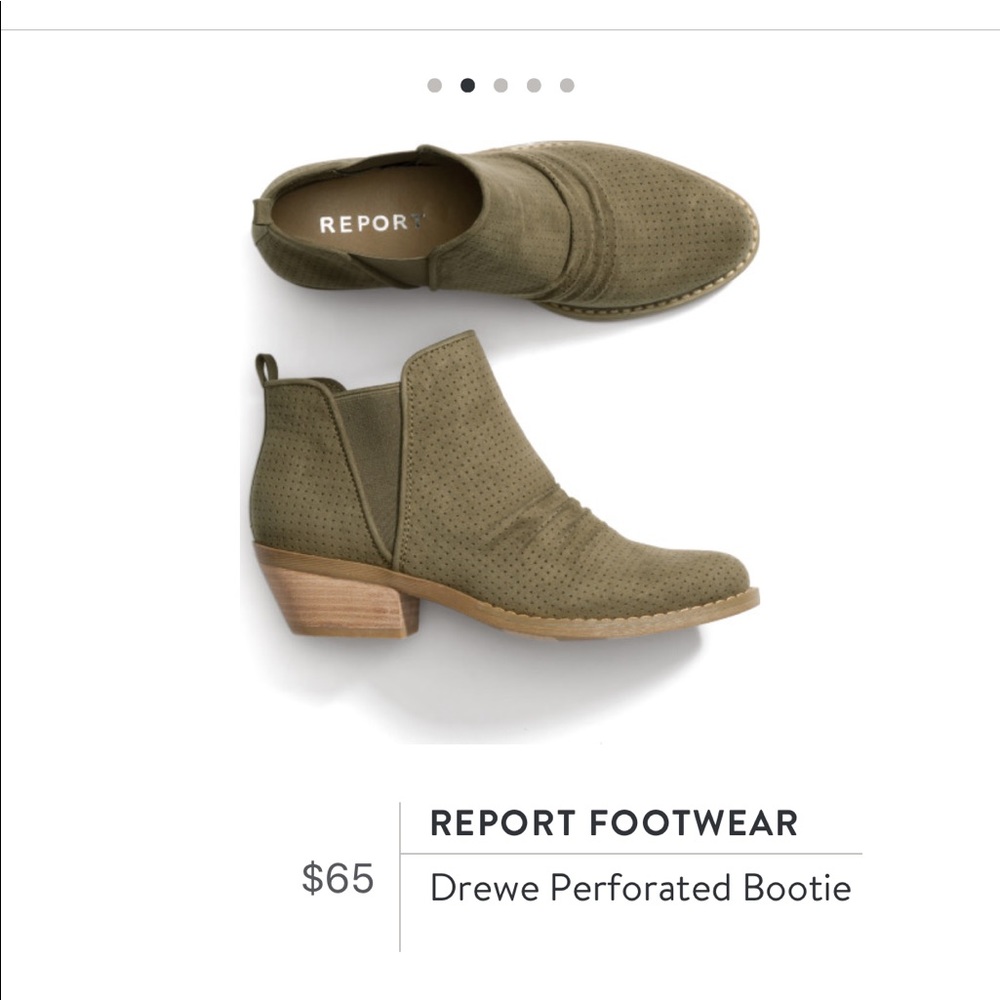Select the first carousel dot
Image resolution: width=1000 pixels, height=1000 pixels.
tap(432, 85)
